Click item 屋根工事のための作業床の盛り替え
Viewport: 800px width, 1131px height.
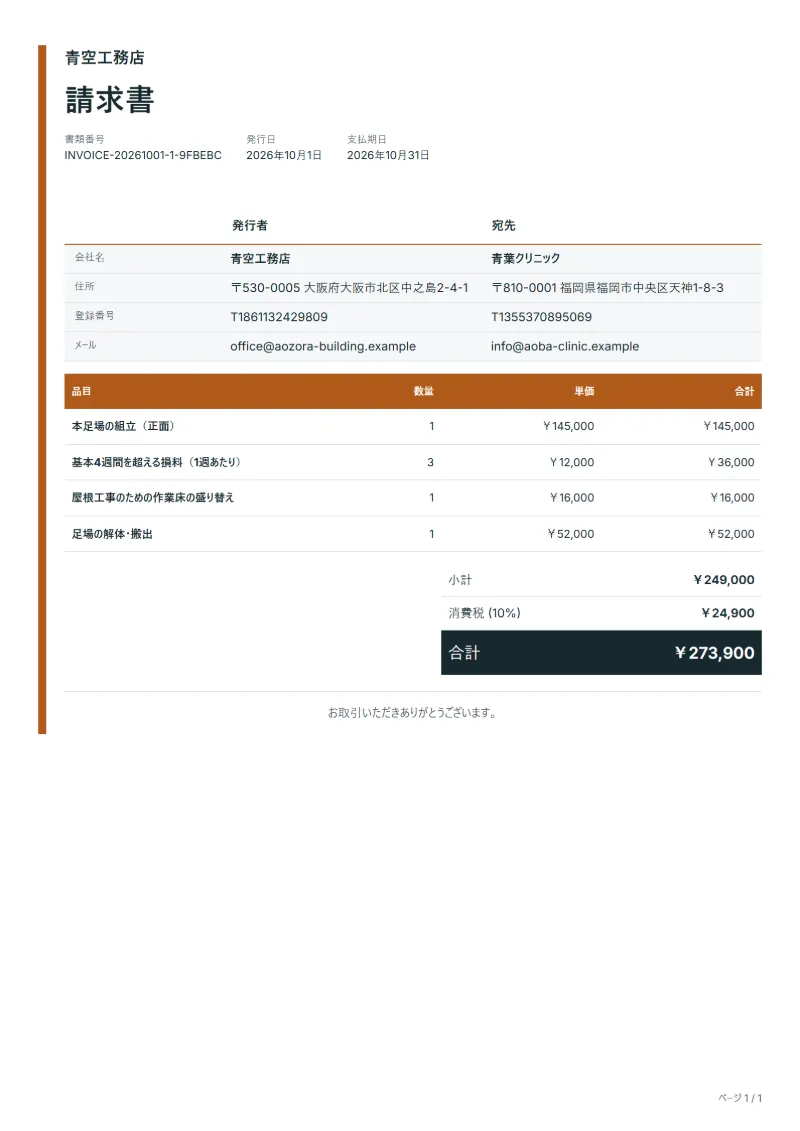[x=153, y=498]
